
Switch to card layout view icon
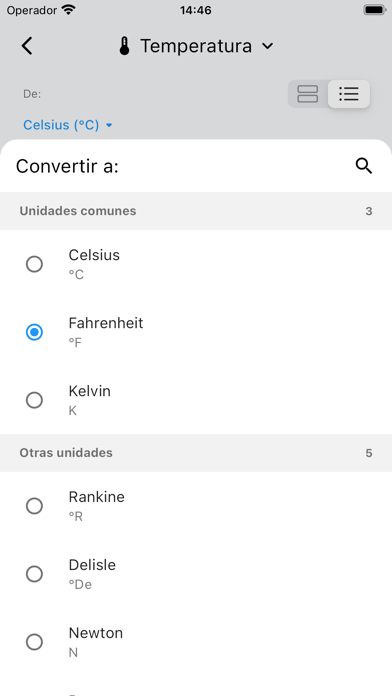pos(308,94)
